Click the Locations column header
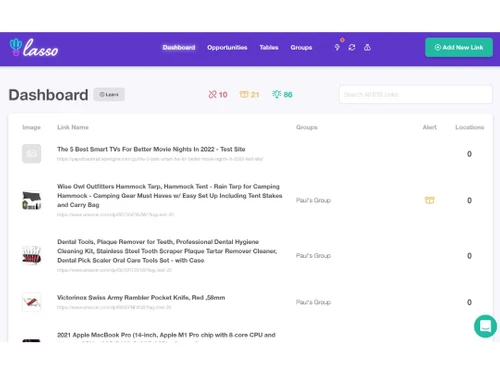Viewport: 500px width, 375px height. [x=469, y=127]
